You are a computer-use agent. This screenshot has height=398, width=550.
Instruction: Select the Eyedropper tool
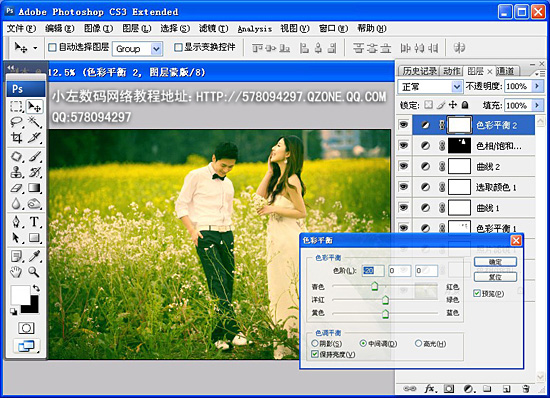[x=34, y=256]
